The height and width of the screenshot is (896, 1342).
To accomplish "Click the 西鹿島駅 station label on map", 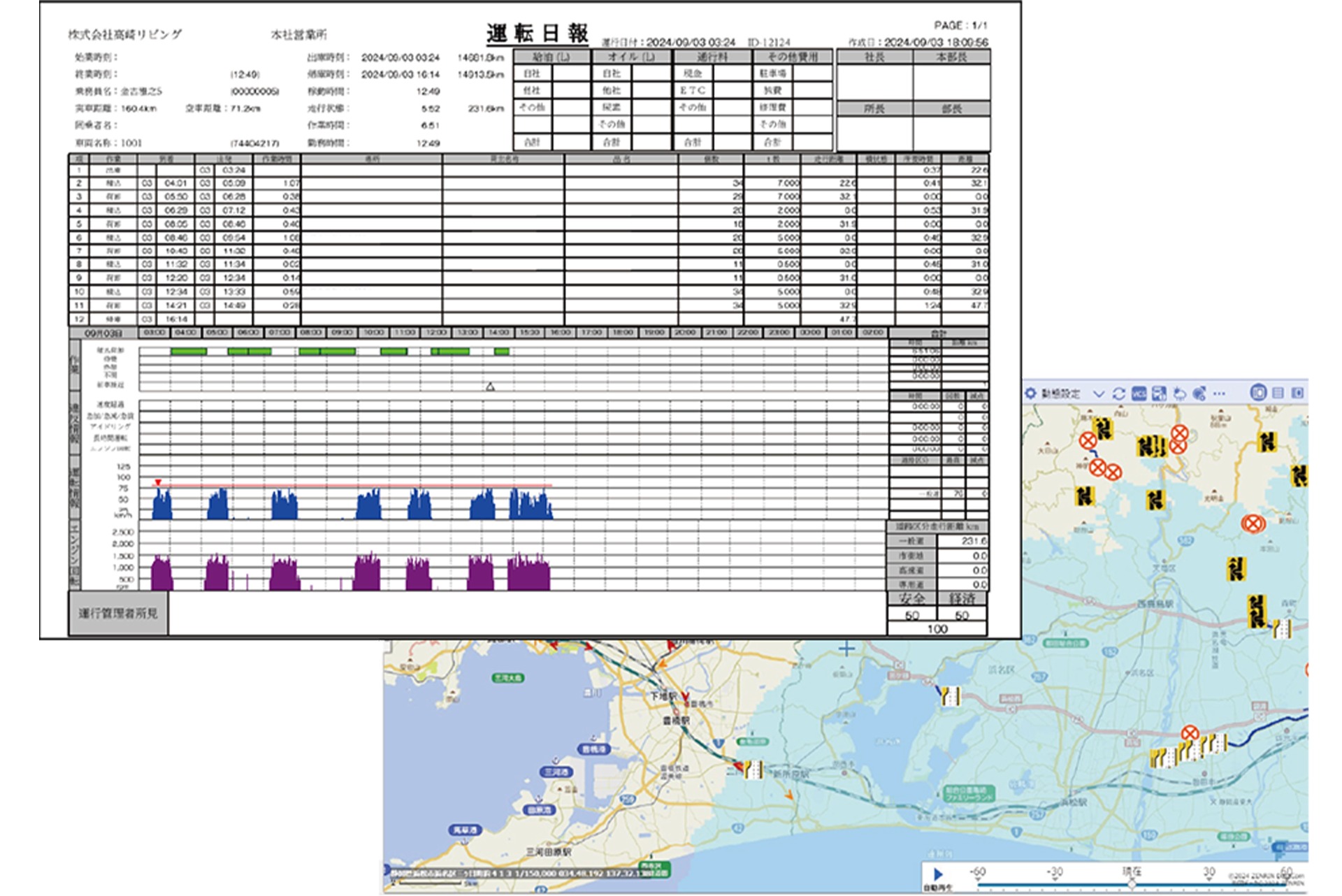I will pyautogui.click(x=1155, y=603).
